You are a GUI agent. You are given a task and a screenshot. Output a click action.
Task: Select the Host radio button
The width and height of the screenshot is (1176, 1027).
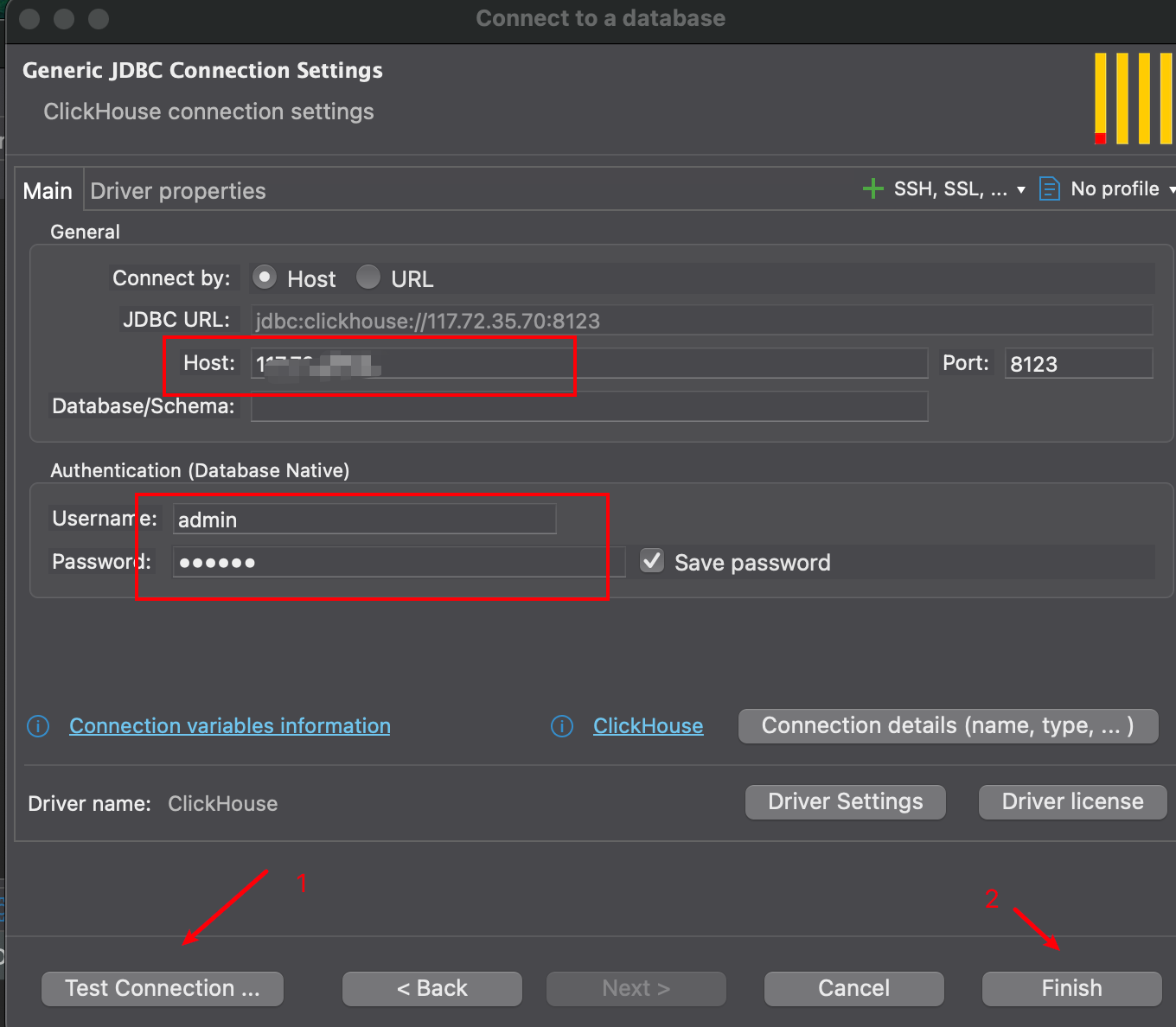click(x=265, y=277)
